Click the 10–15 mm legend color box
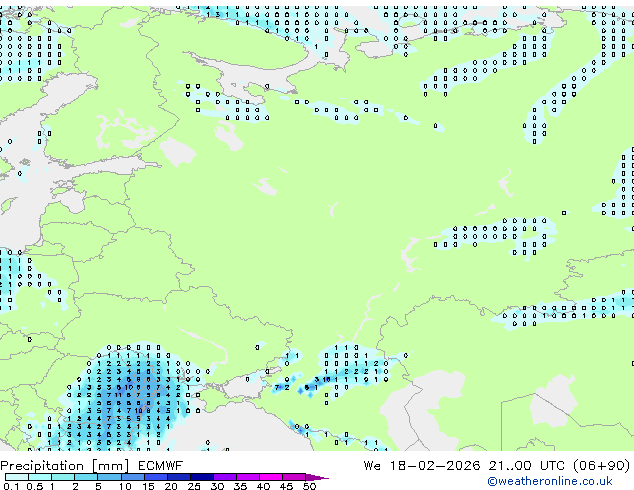Viewport: 634px width, 490px height. pyautogui.click(x=133, y=477)
